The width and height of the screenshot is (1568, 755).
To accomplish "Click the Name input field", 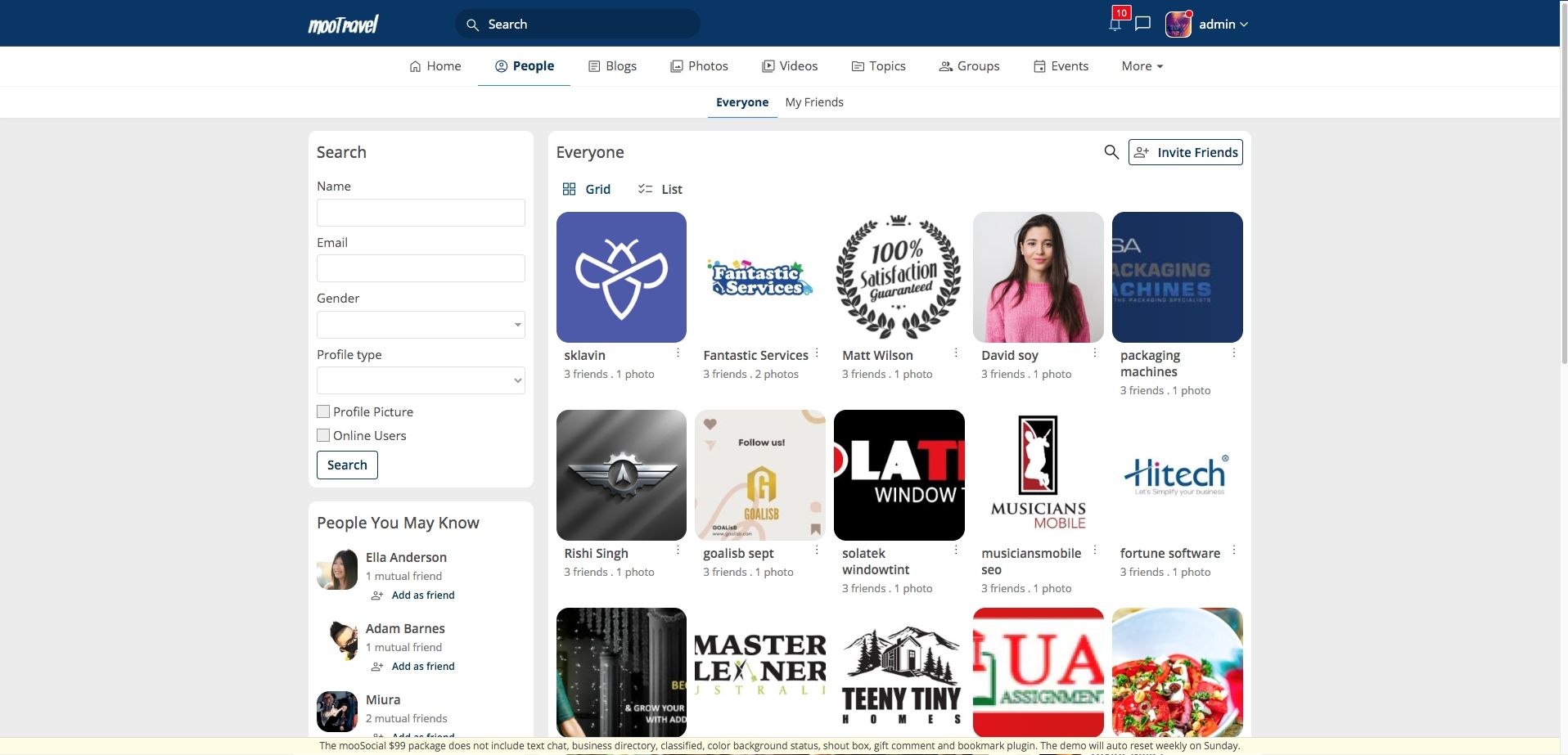I will [421, 213].
